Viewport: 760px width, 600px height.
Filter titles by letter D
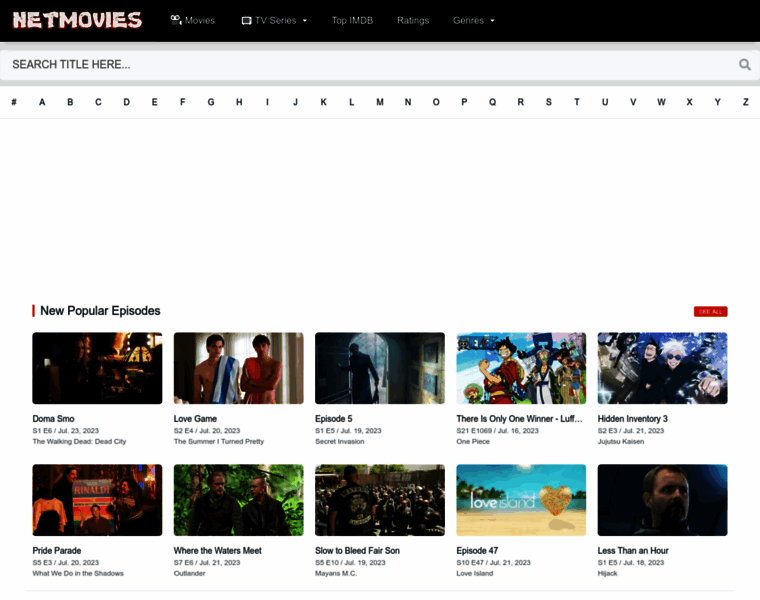click(x=127, y=102)
